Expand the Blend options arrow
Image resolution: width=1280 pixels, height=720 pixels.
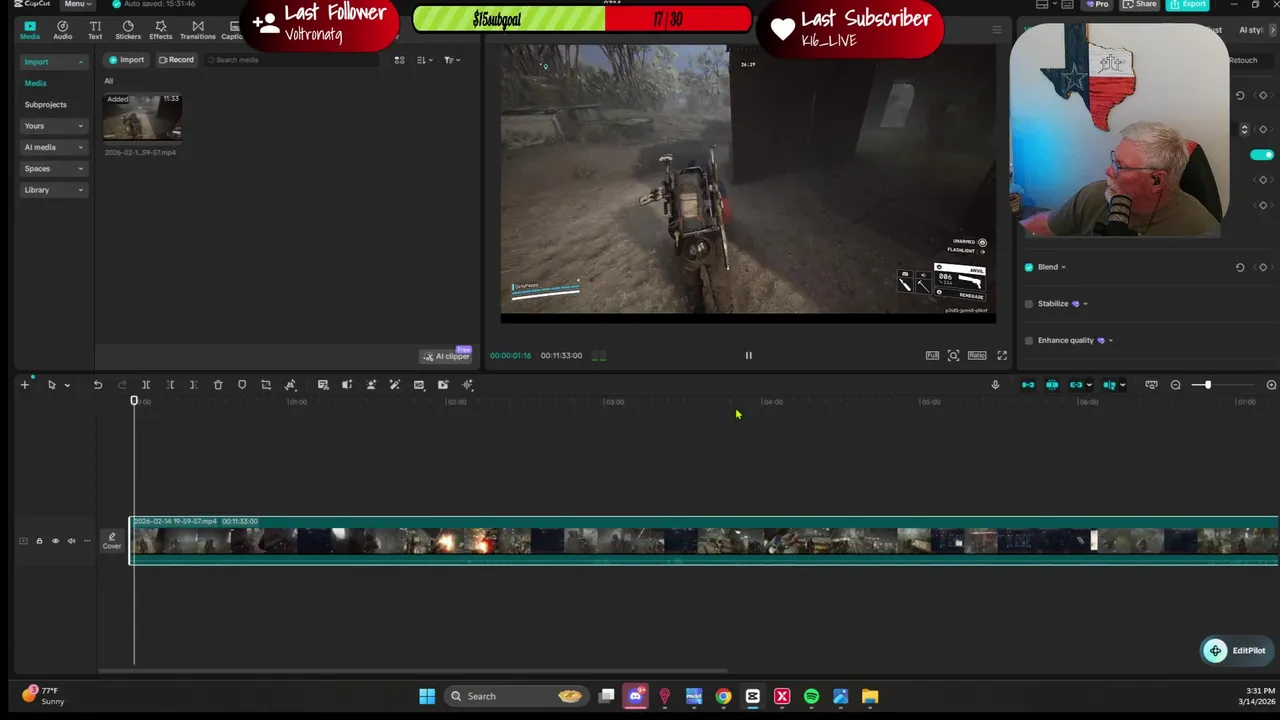(1063, 267)
